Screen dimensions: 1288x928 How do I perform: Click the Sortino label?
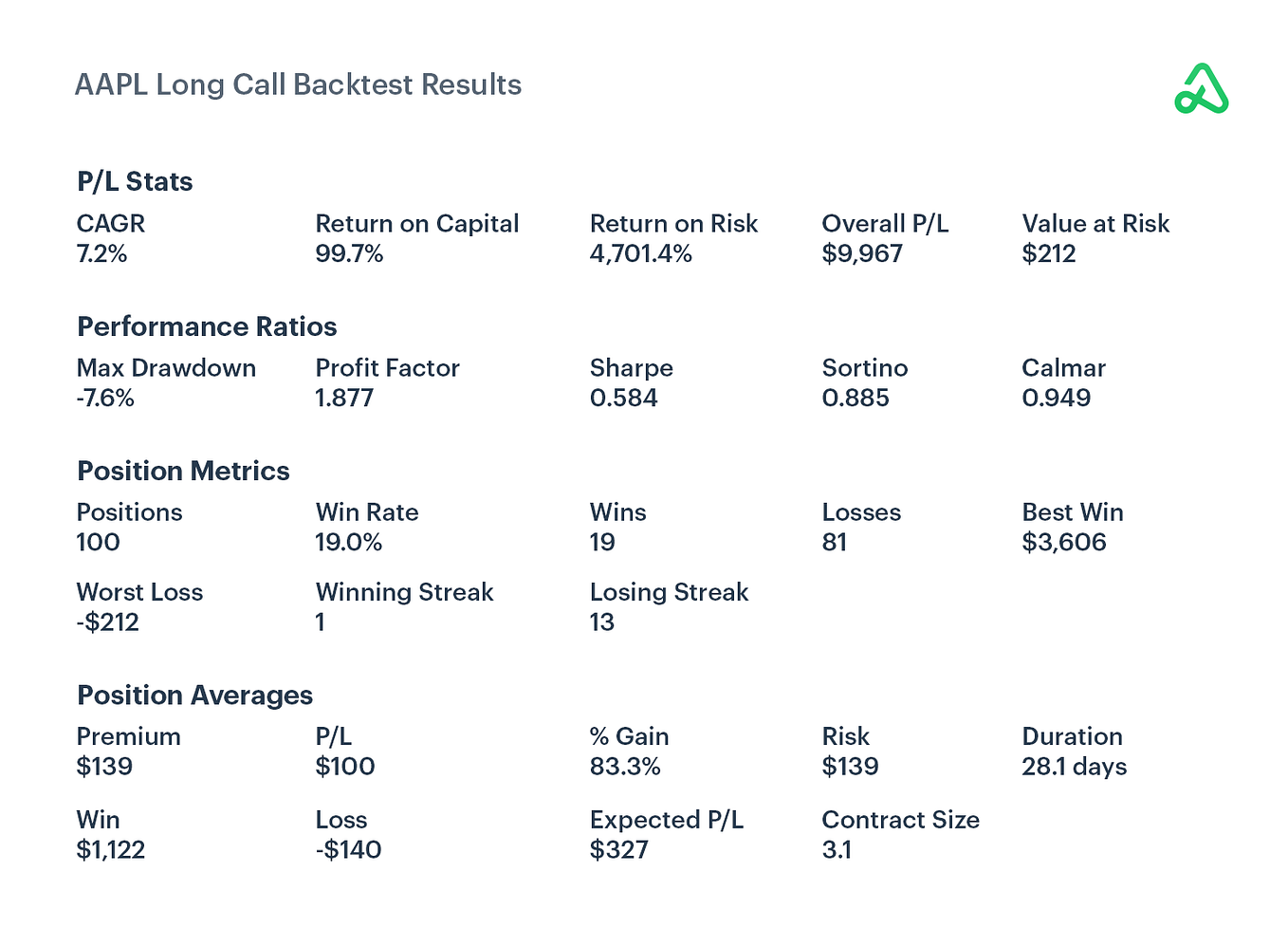pyautogui.click(x=864, y=368)
